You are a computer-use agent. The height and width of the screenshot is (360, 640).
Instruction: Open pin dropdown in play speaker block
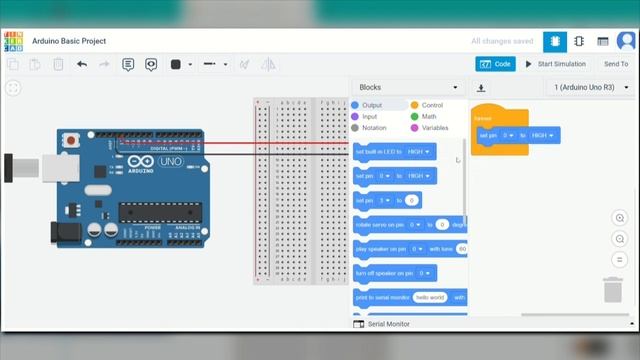[x=417, y=249]
